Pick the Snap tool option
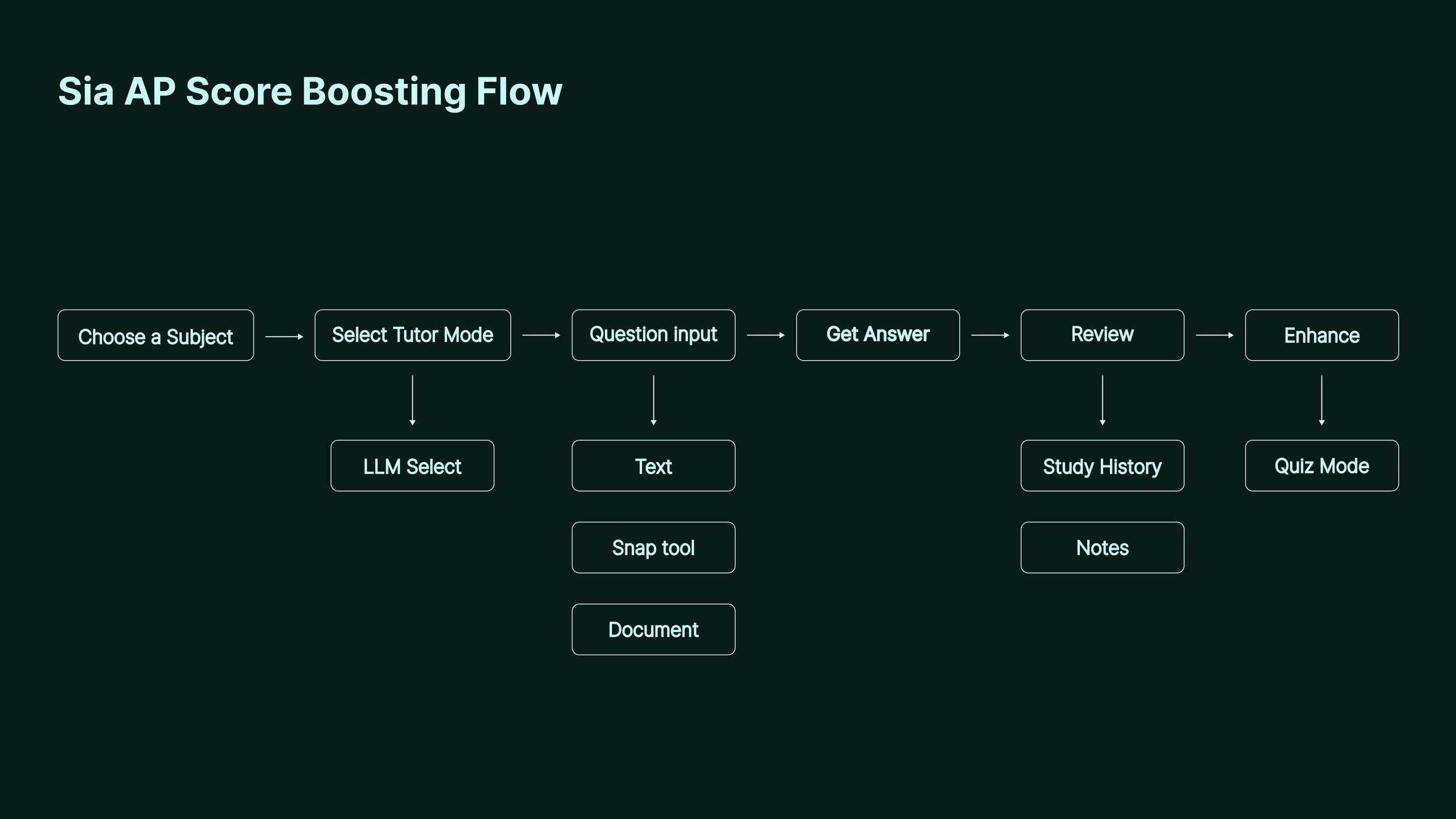The height and width of the screenshot is (819, 1456). click(653, 548)
